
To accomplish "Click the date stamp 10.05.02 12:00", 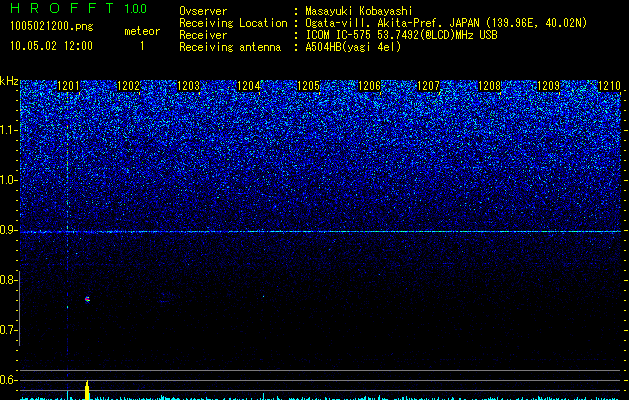I will (x=51, y=46).
